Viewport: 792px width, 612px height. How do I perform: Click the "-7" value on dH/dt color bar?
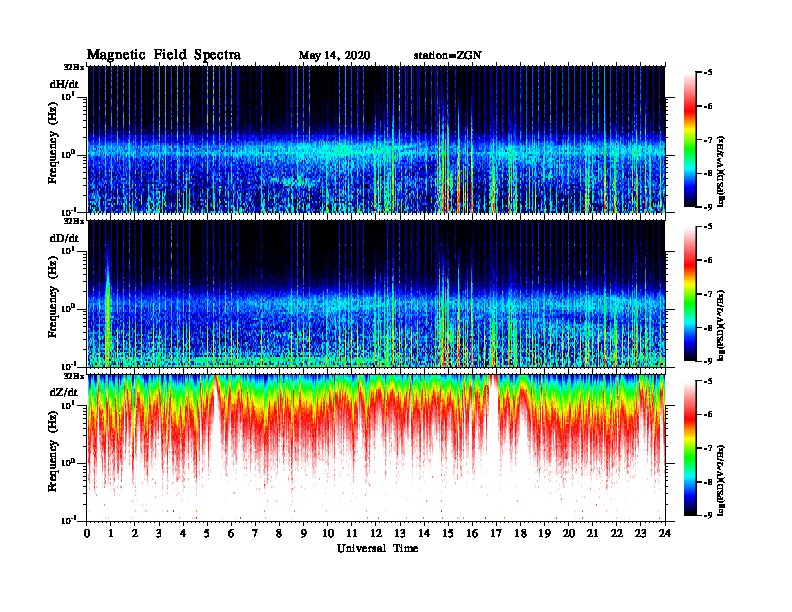[x=708, y=140]
